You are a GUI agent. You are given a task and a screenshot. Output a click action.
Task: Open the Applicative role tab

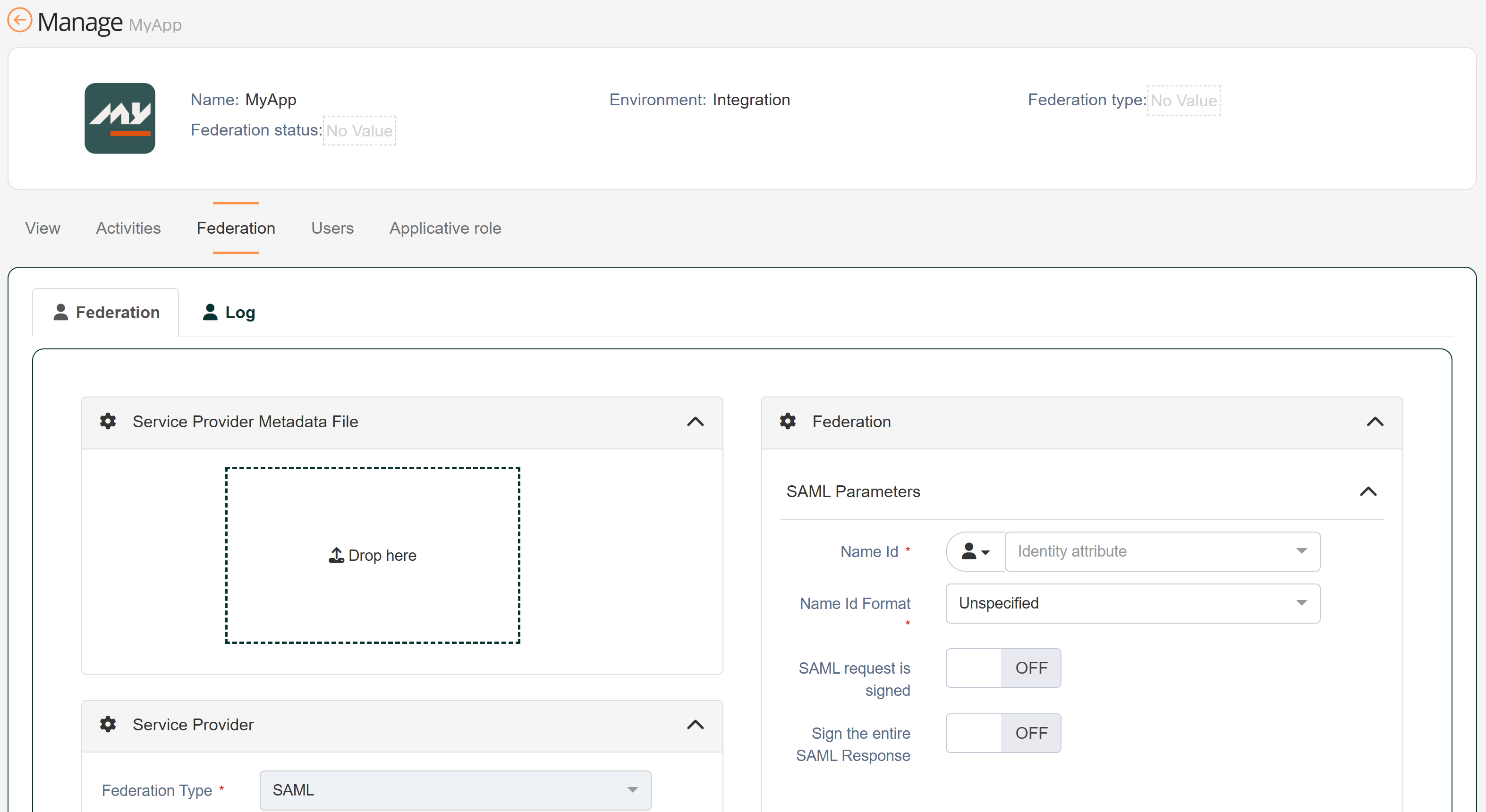pos(445,228)
